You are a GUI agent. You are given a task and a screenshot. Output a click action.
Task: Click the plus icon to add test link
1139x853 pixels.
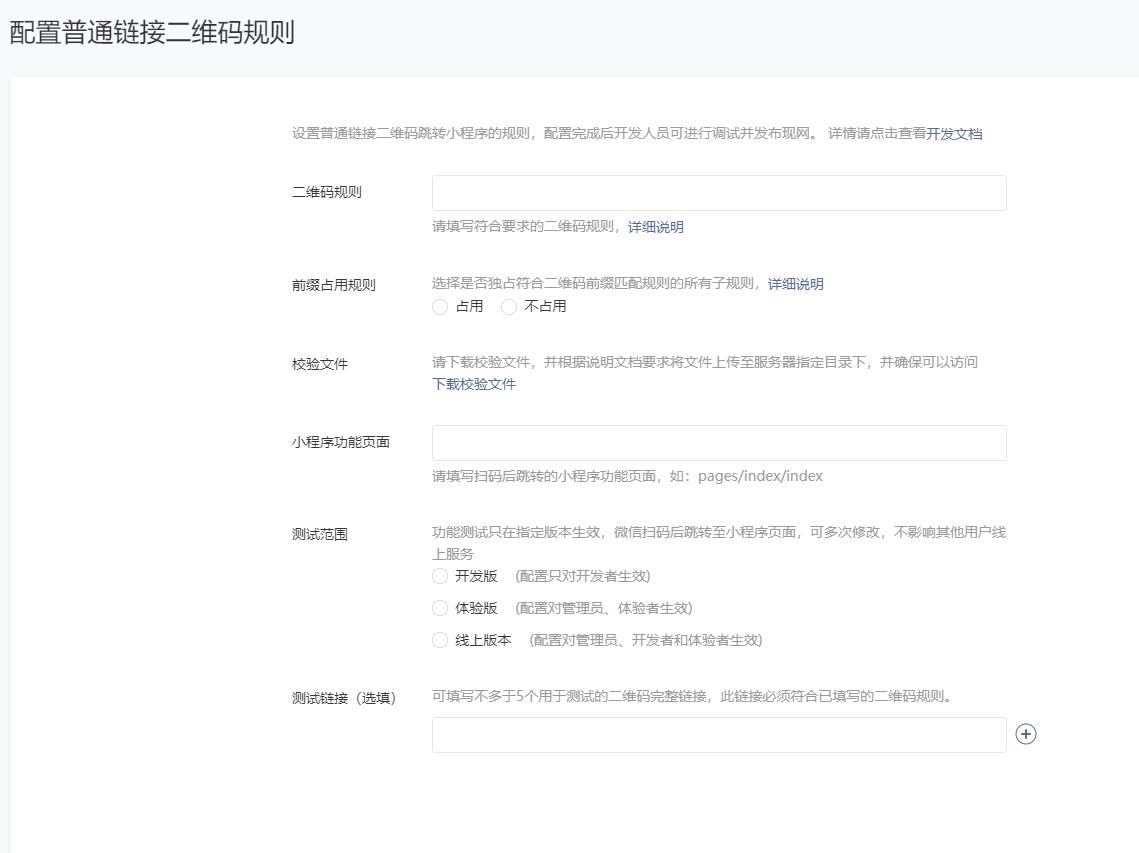tap(1026, 734)
